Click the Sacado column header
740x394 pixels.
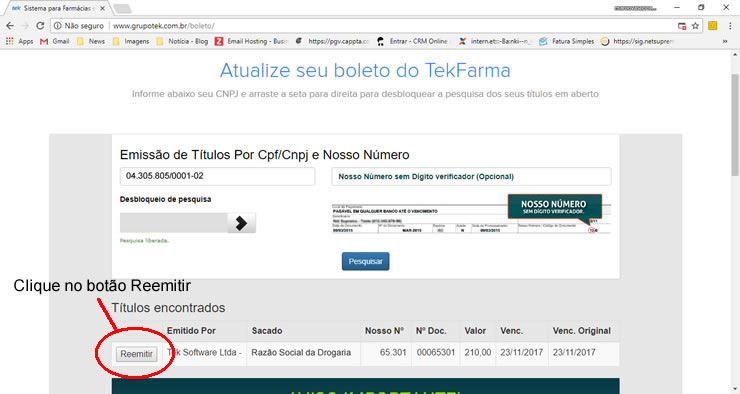[267, 331]
